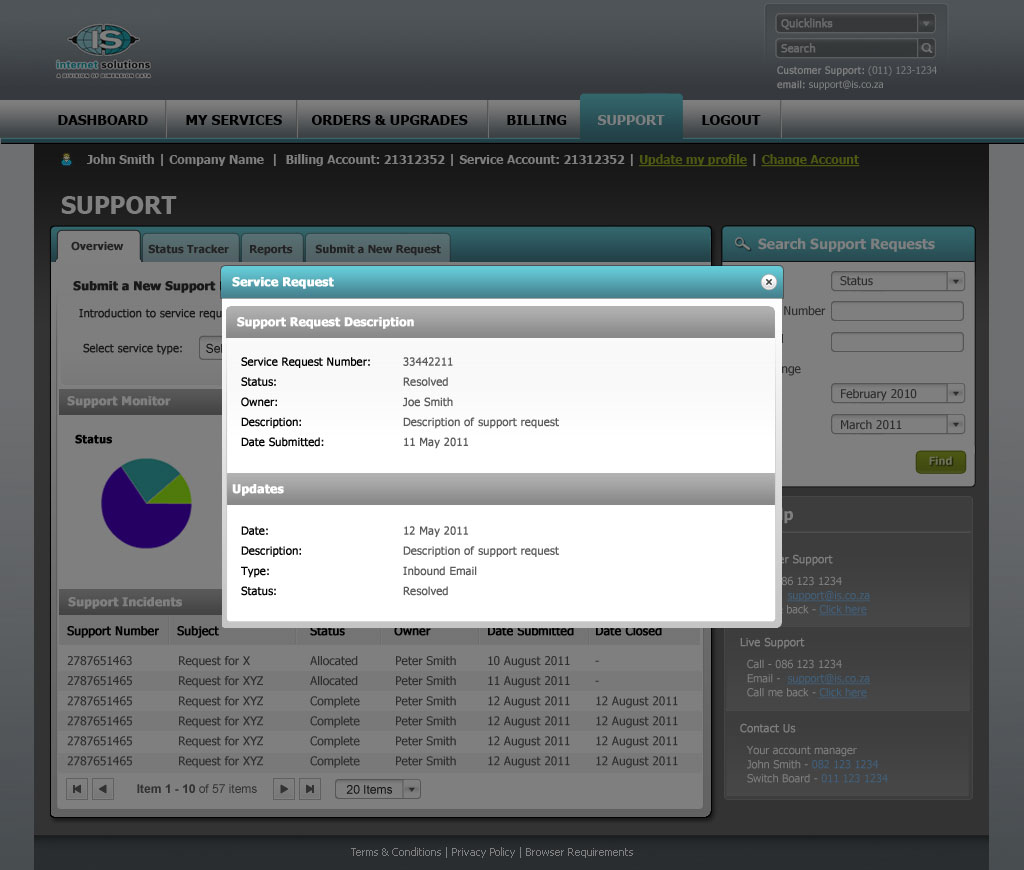
Task: Go to next page of incidents
Action: 284,789
